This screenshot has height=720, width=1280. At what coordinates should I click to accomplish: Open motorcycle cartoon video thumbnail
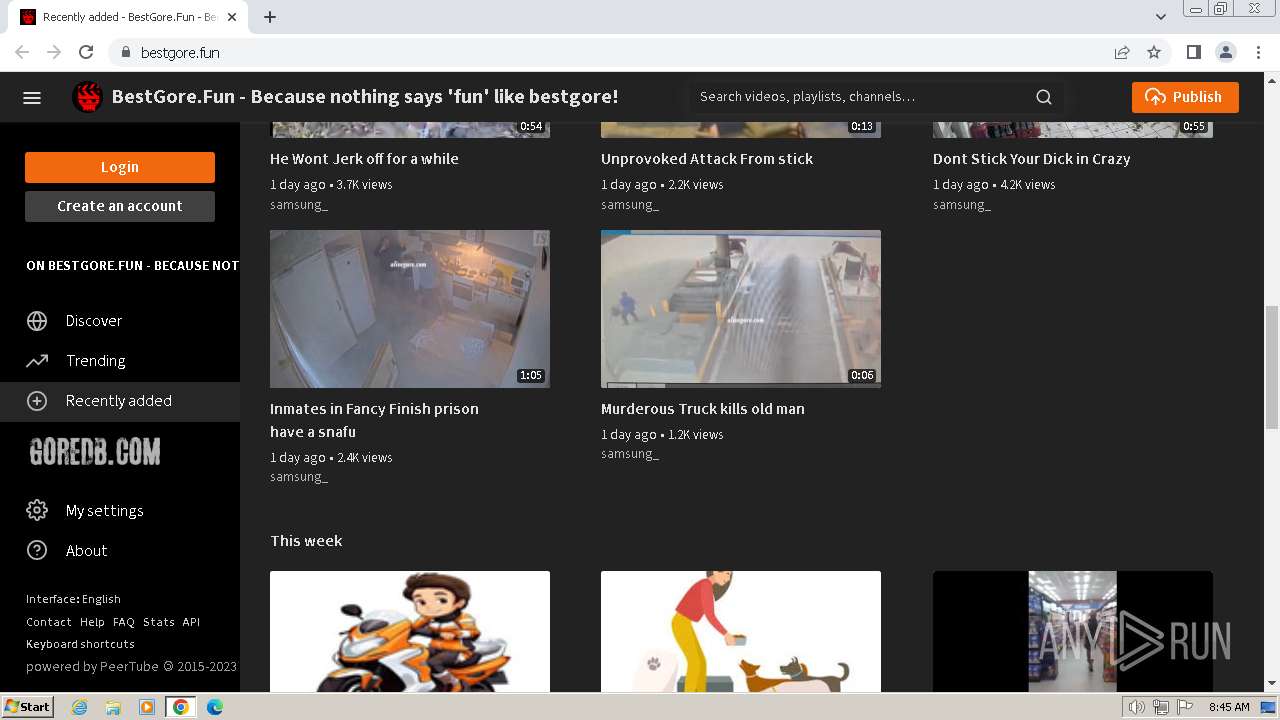(410, 632)
